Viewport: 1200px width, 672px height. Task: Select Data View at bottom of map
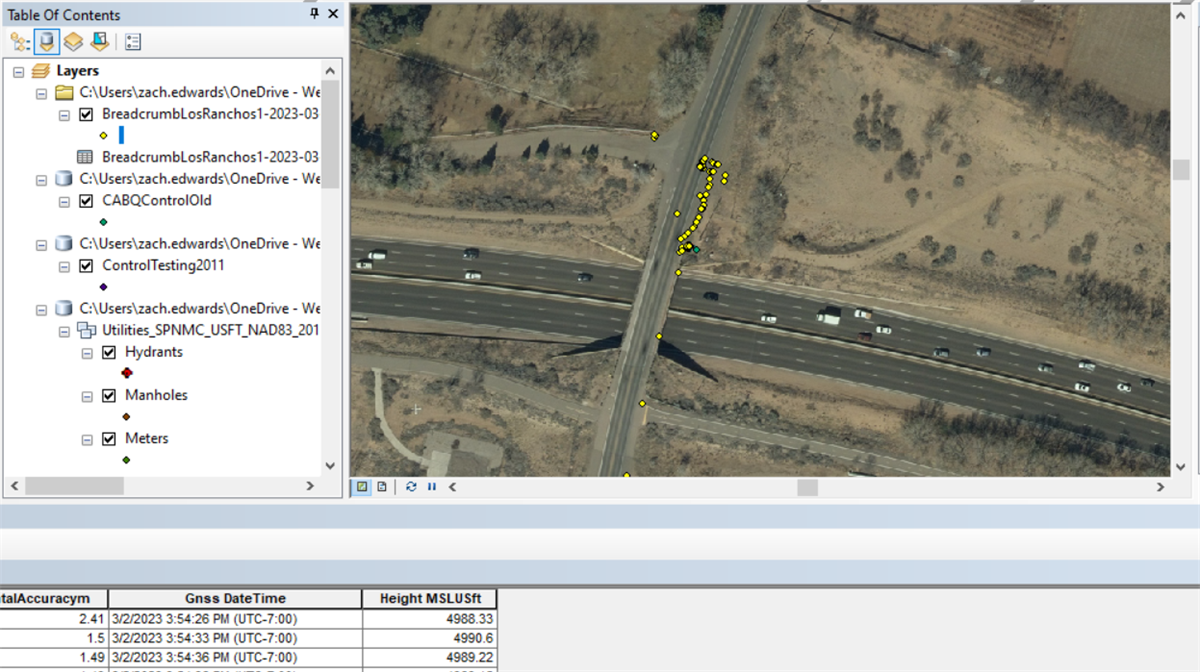[361, 487]
